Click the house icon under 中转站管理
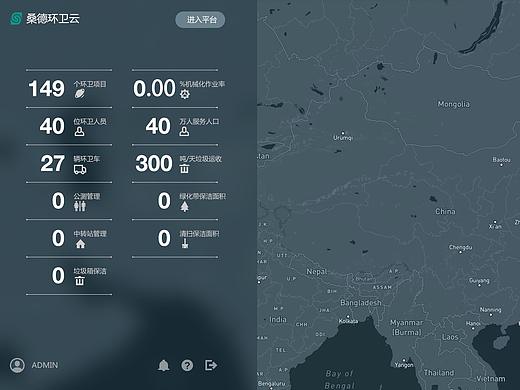This screenshot has width=520, height=390. coord(80,244)
